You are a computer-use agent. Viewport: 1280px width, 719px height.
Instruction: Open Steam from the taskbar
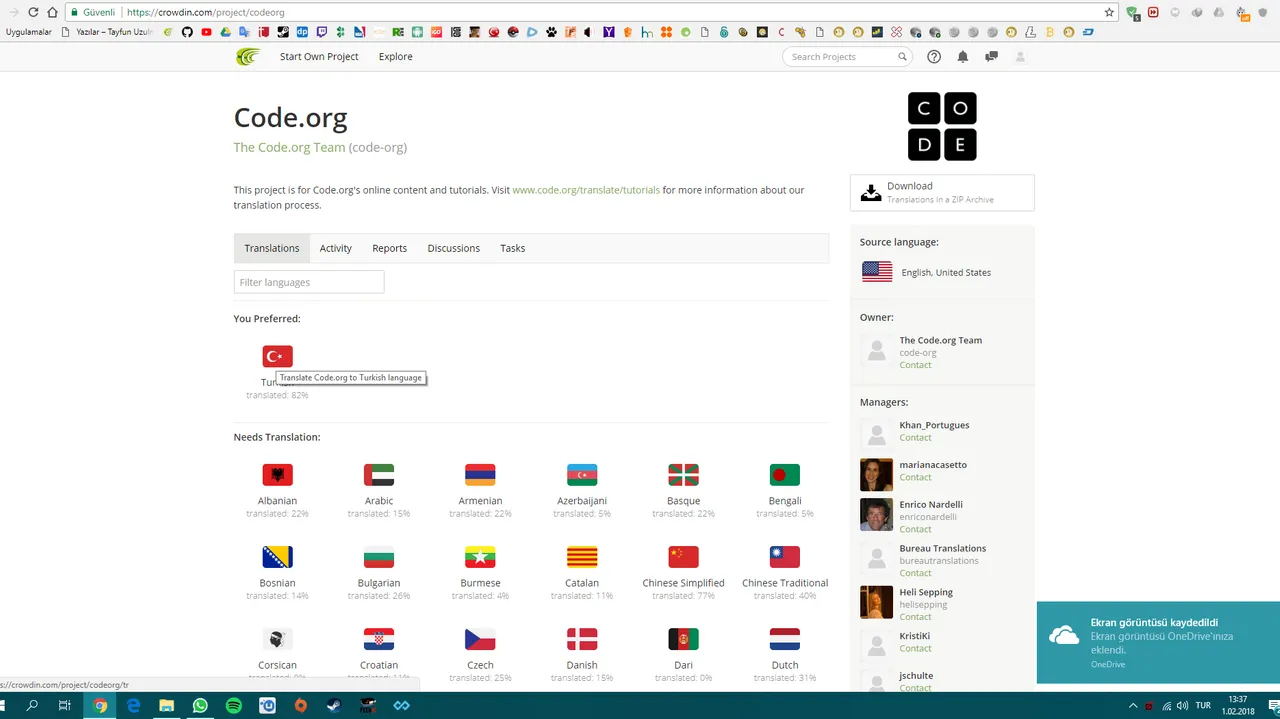(335, 705)
